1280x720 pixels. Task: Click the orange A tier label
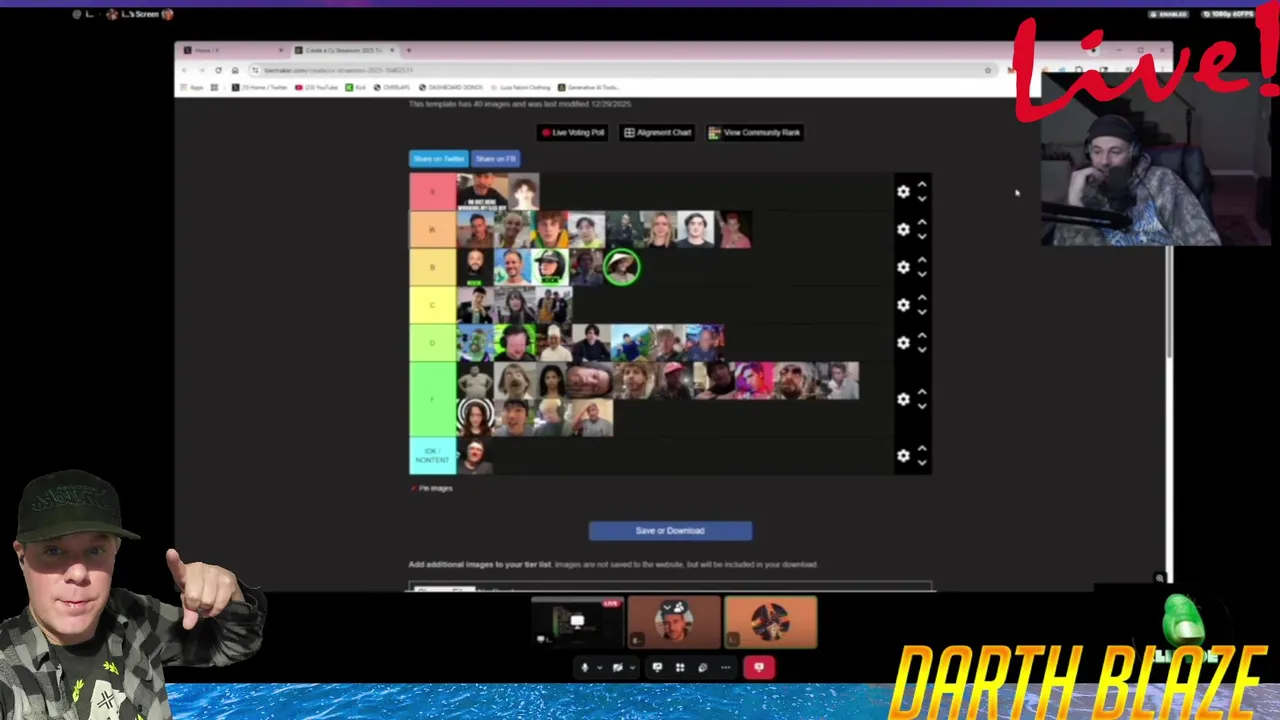[x=433, y=230]
